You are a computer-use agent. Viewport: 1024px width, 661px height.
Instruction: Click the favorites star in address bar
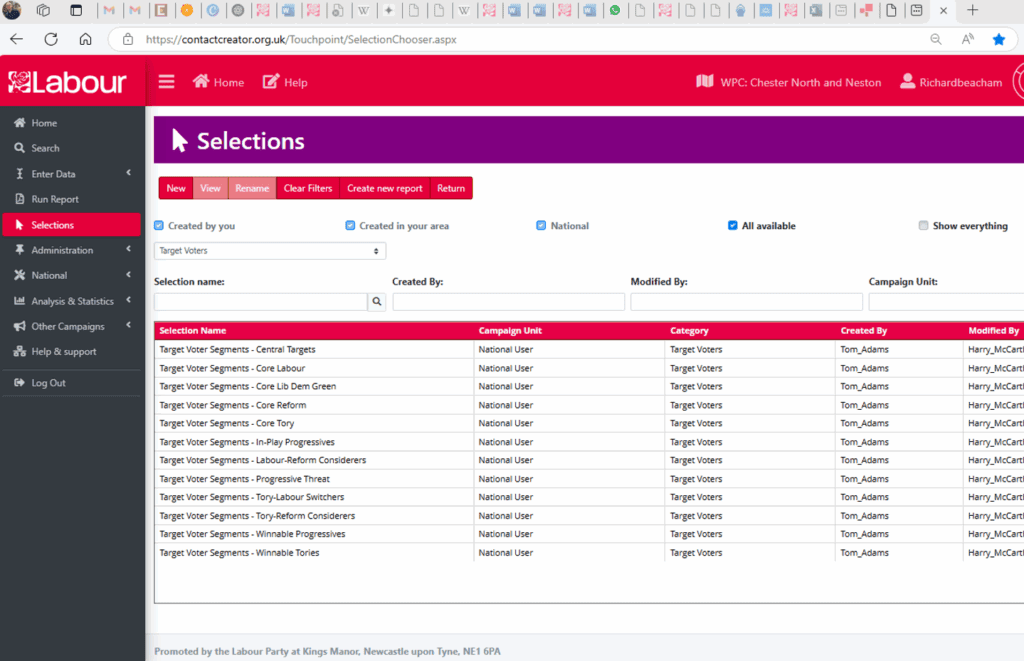coord(998,40)
